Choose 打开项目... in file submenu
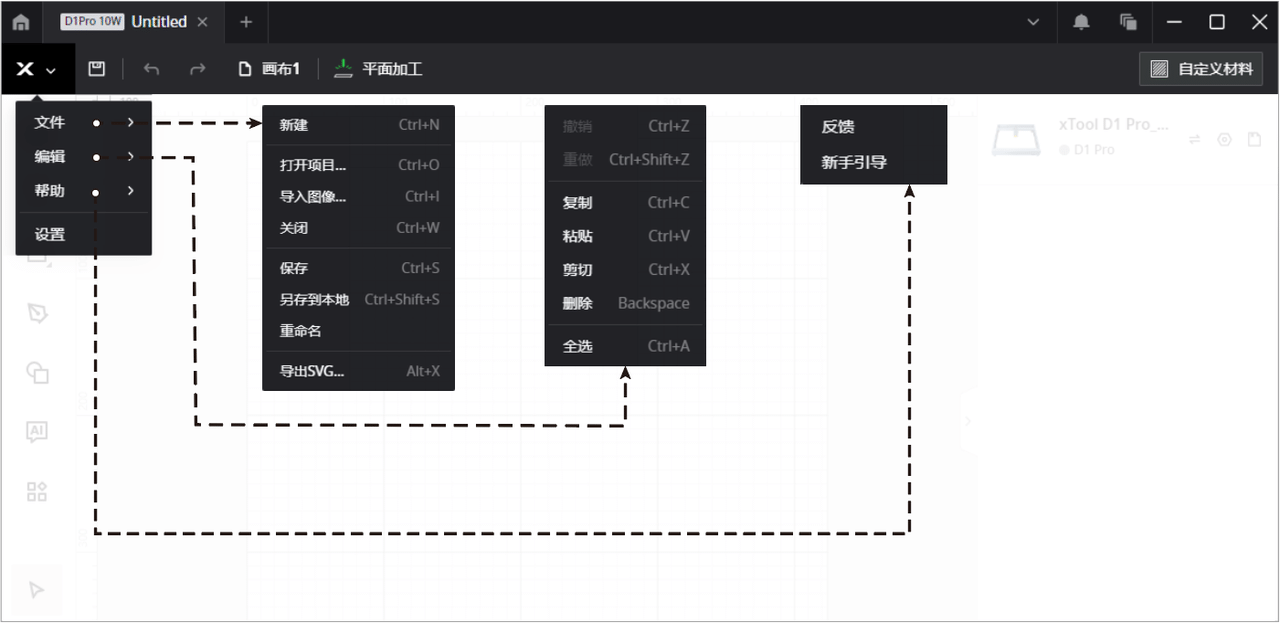Viewport: 1280px width, 623px height. coord(358,165)
